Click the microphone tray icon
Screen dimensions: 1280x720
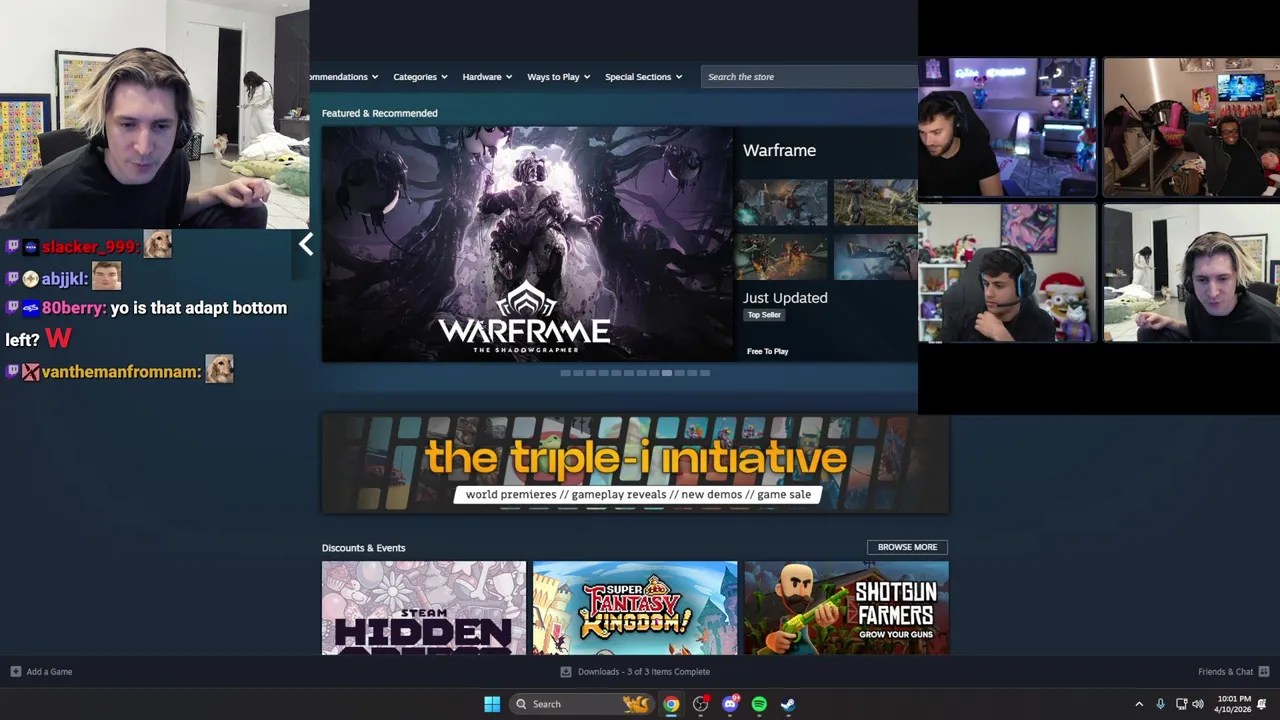1160,704
